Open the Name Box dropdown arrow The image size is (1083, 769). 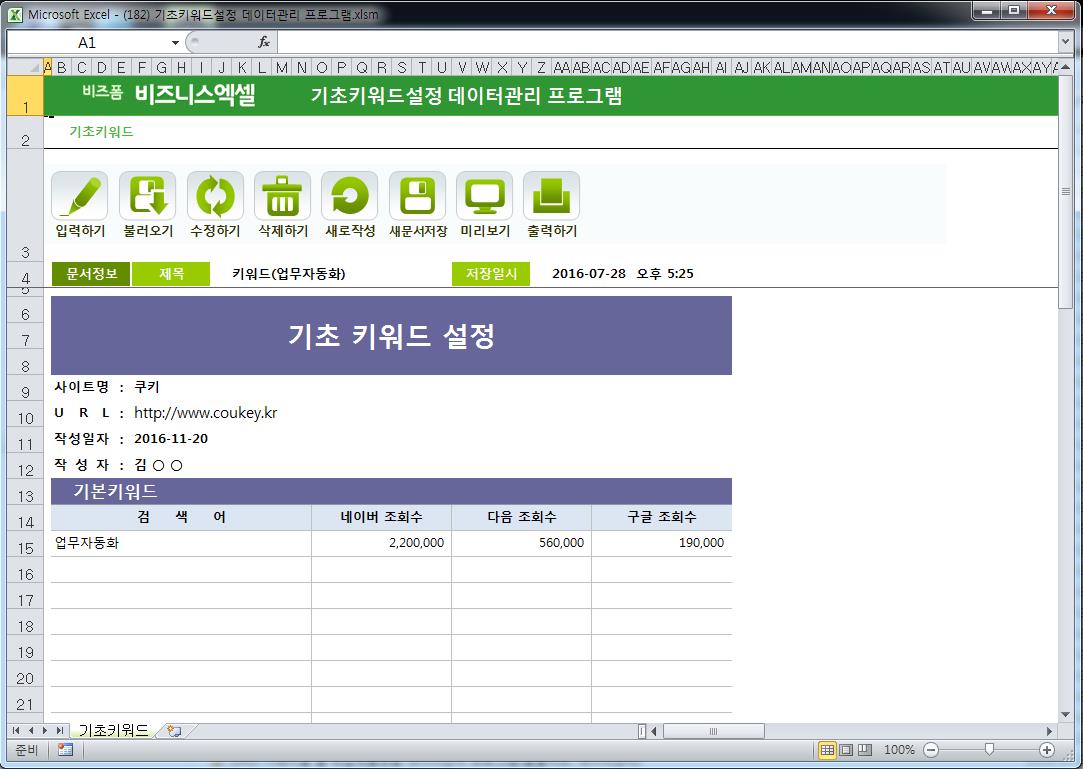(x=175, y=42)
